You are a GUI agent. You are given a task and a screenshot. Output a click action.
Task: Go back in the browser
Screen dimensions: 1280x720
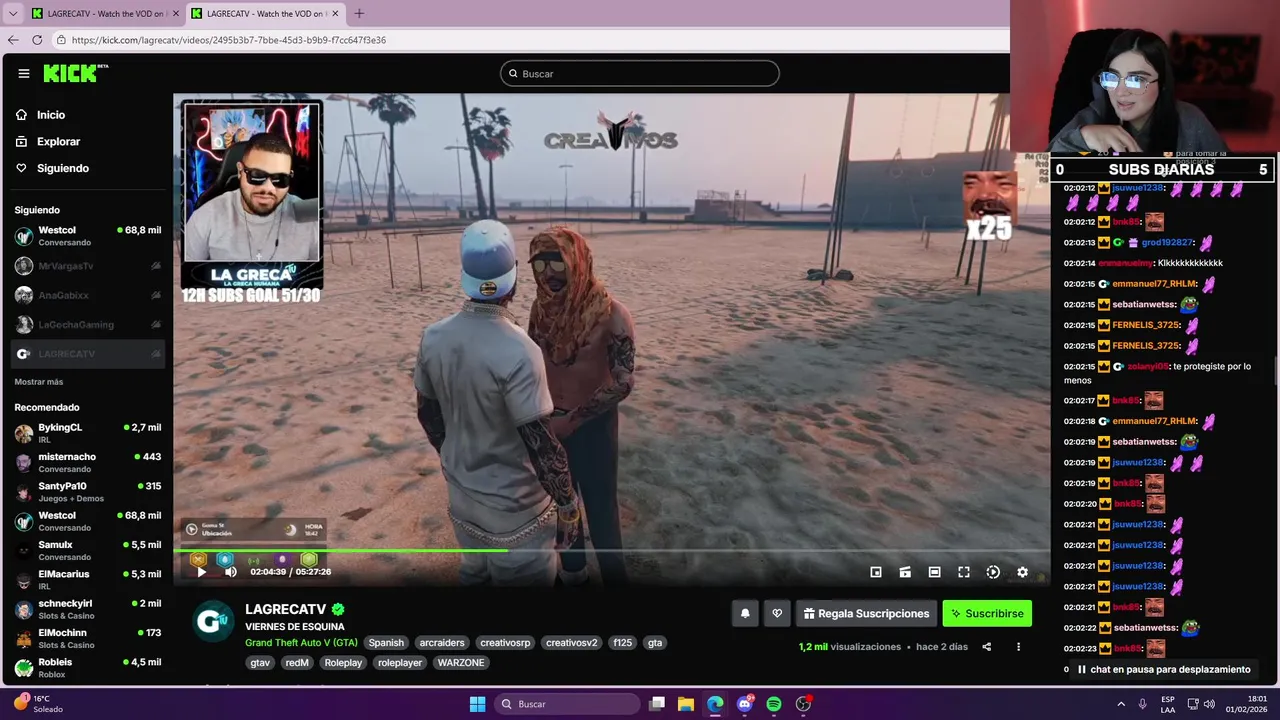pyautogui.click(x=13, y=40)
